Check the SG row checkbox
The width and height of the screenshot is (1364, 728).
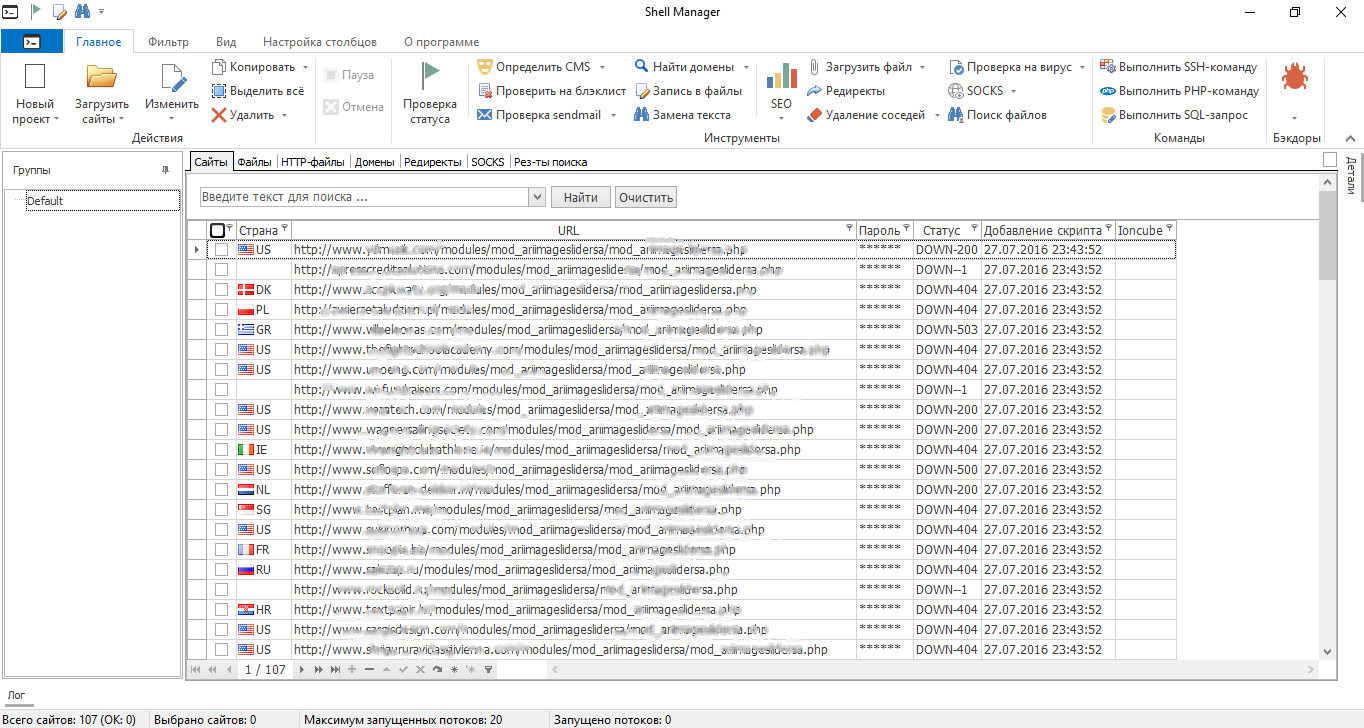221,509
